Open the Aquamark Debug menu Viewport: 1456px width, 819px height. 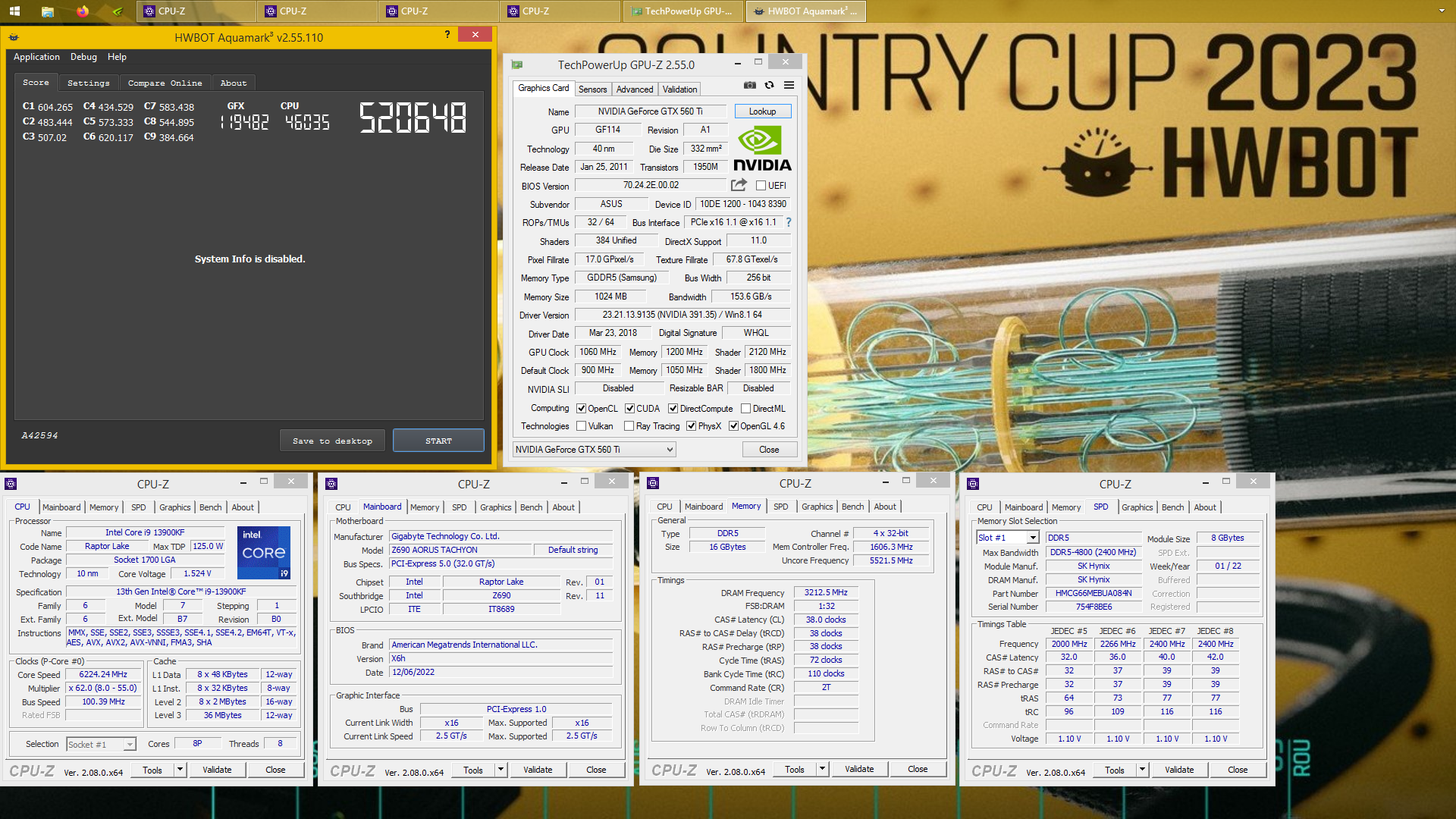(83, 57)
